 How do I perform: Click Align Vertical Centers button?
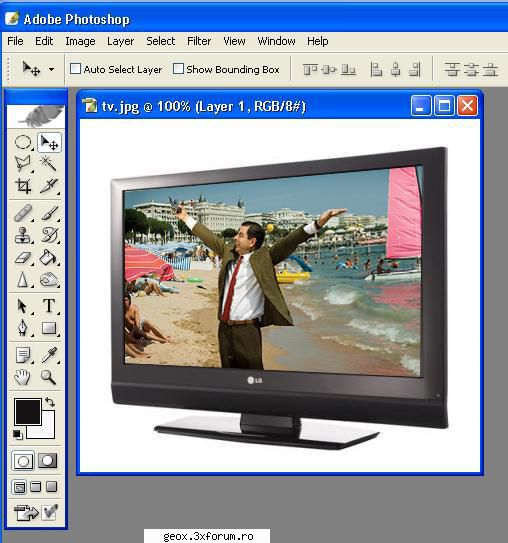pos(329,70)
